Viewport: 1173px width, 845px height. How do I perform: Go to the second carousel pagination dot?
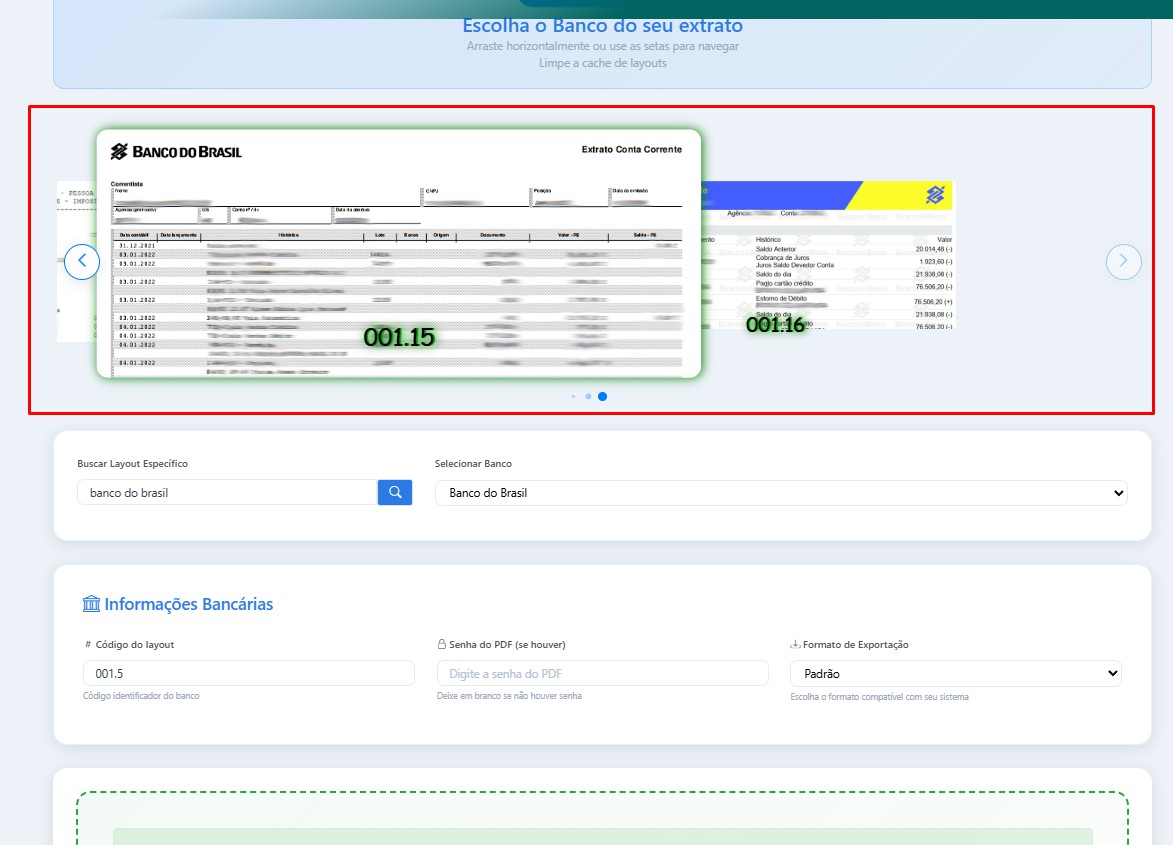(x=588, y=396)
